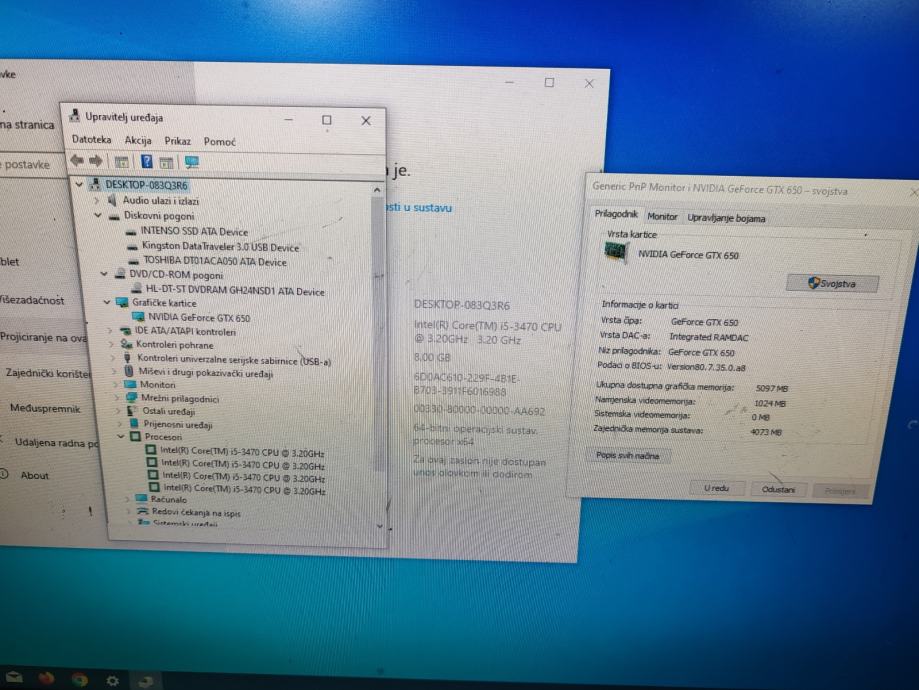Click the 'Version80.7.35.0.a8' BIOS value
Image resolution: width=919 pixels, height=690 pixels.
pyautogui.click(x=706, y=367)
